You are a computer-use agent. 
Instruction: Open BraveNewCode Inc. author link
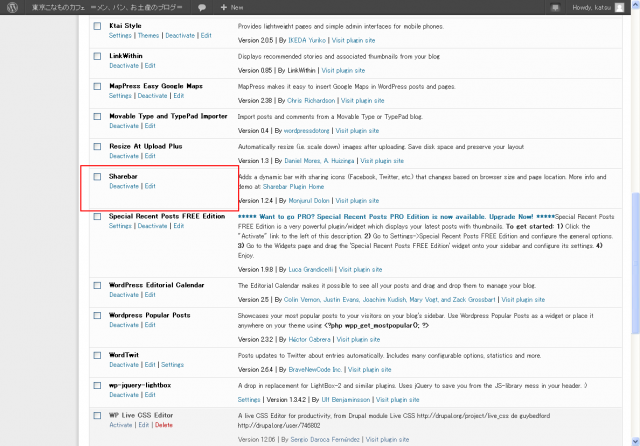(x=315, y=370)
